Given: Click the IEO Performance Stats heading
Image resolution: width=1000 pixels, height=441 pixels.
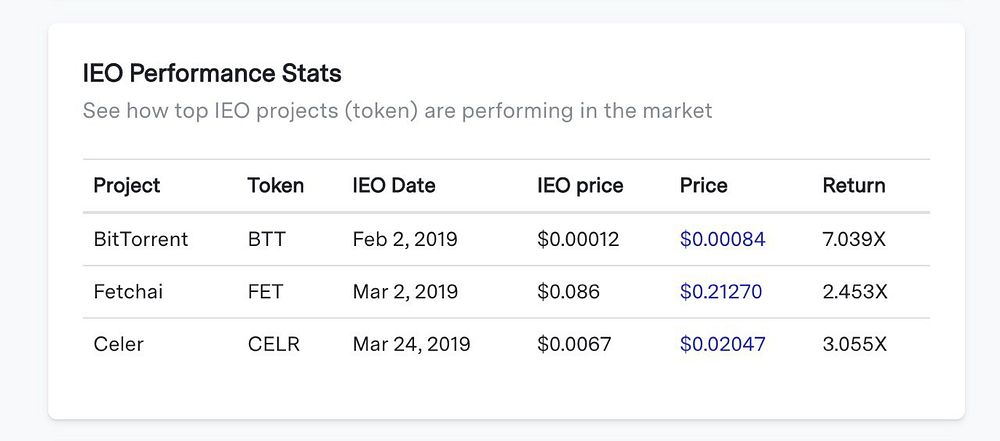Looking at the screenshot, I should [212, 73].
